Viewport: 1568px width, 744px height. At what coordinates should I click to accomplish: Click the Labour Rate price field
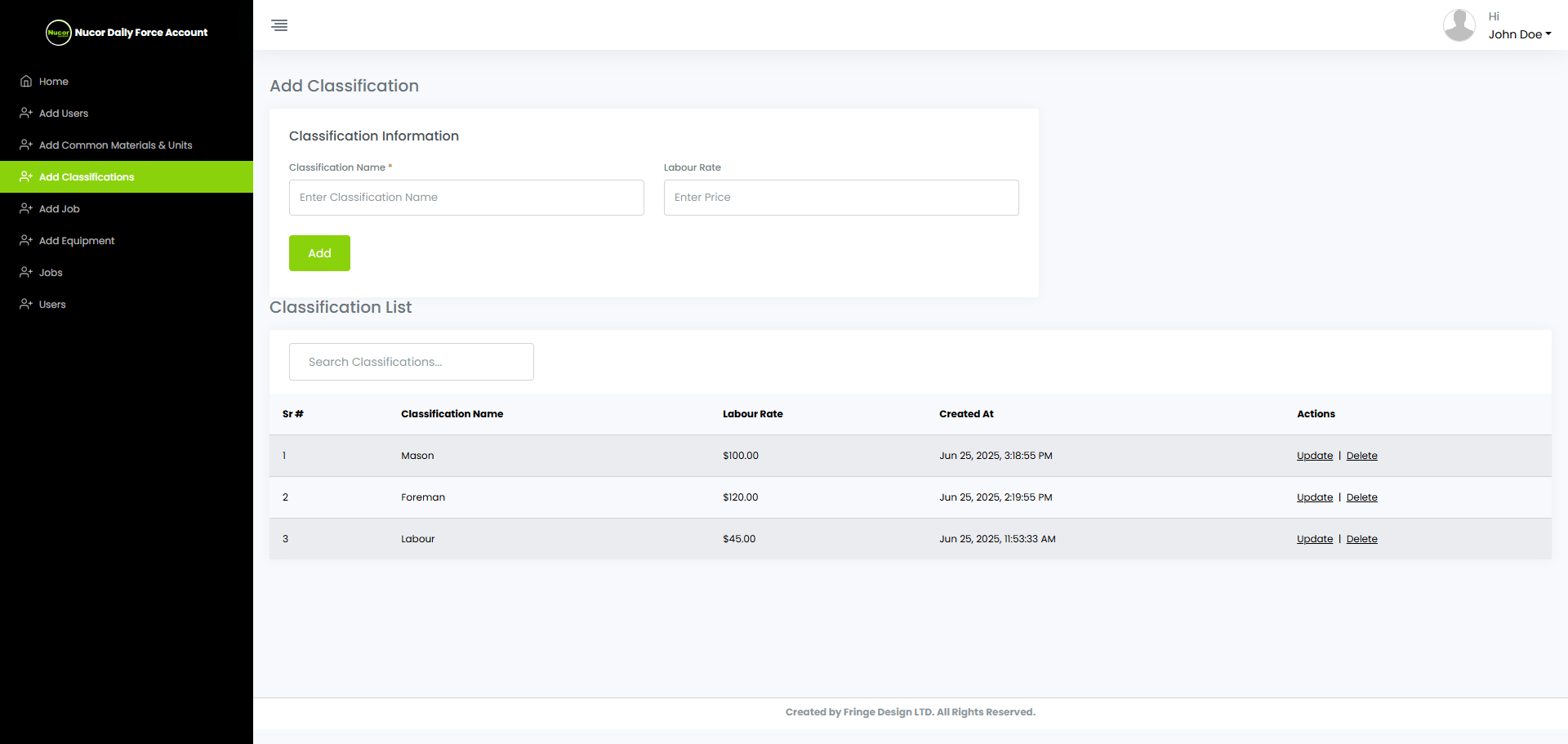(840, 198)
